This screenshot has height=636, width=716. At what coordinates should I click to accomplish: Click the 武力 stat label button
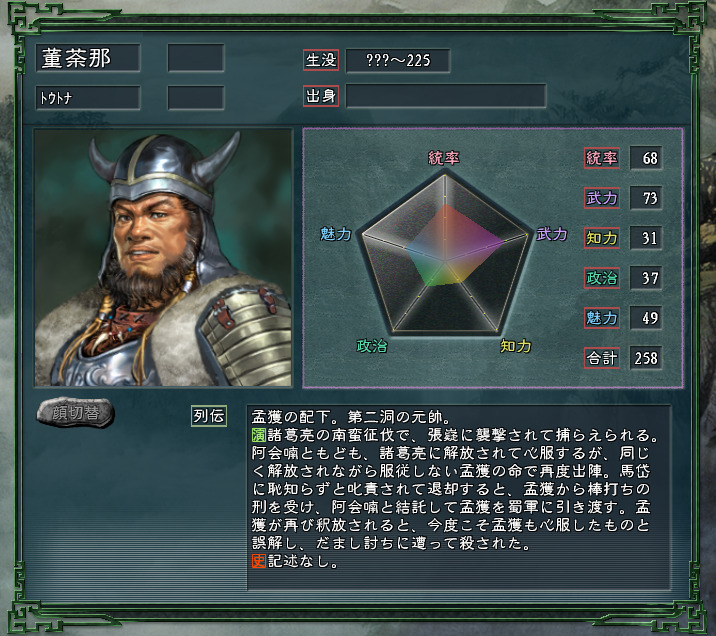[x=602, y=198]
